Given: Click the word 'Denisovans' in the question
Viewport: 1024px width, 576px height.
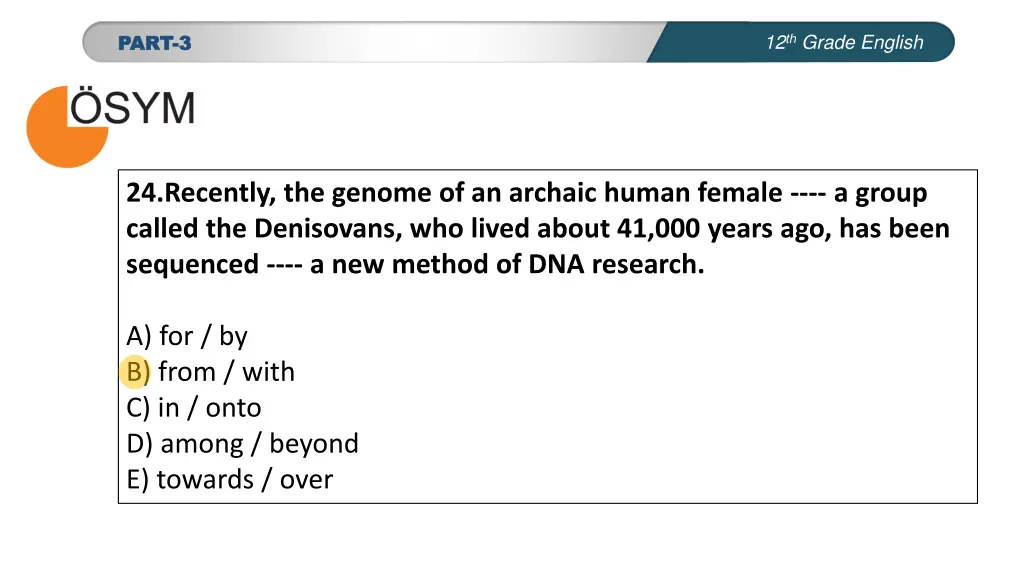Looking at the screenshot, I should [x=328, y=229].
